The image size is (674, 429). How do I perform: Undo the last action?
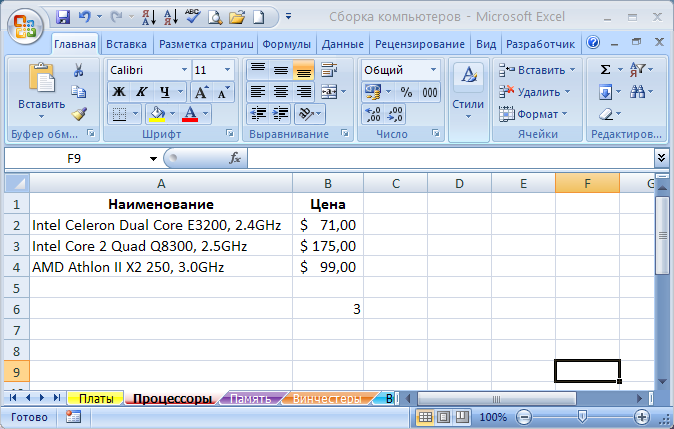click(x=85, y=17)
